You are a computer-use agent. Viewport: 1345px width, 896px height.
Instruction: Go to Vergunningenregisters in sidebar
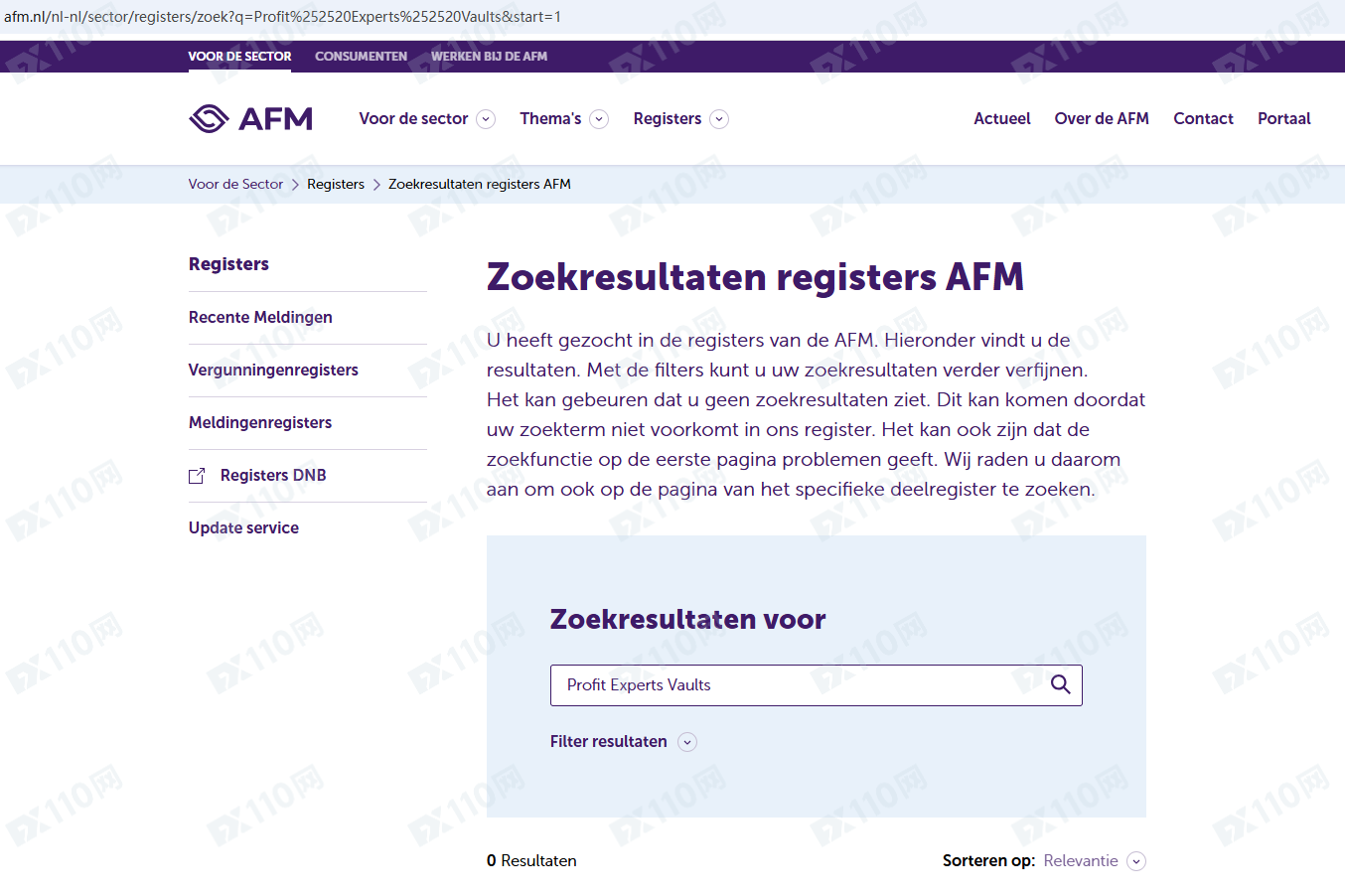pyautogui.click(x=273, y=371)
